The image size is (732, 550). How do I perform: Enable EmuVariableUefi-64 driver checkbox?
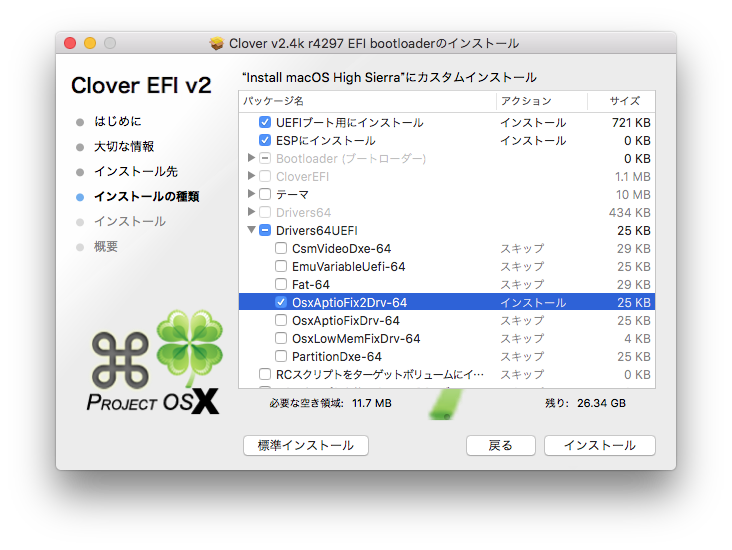(x=281, y=266)
